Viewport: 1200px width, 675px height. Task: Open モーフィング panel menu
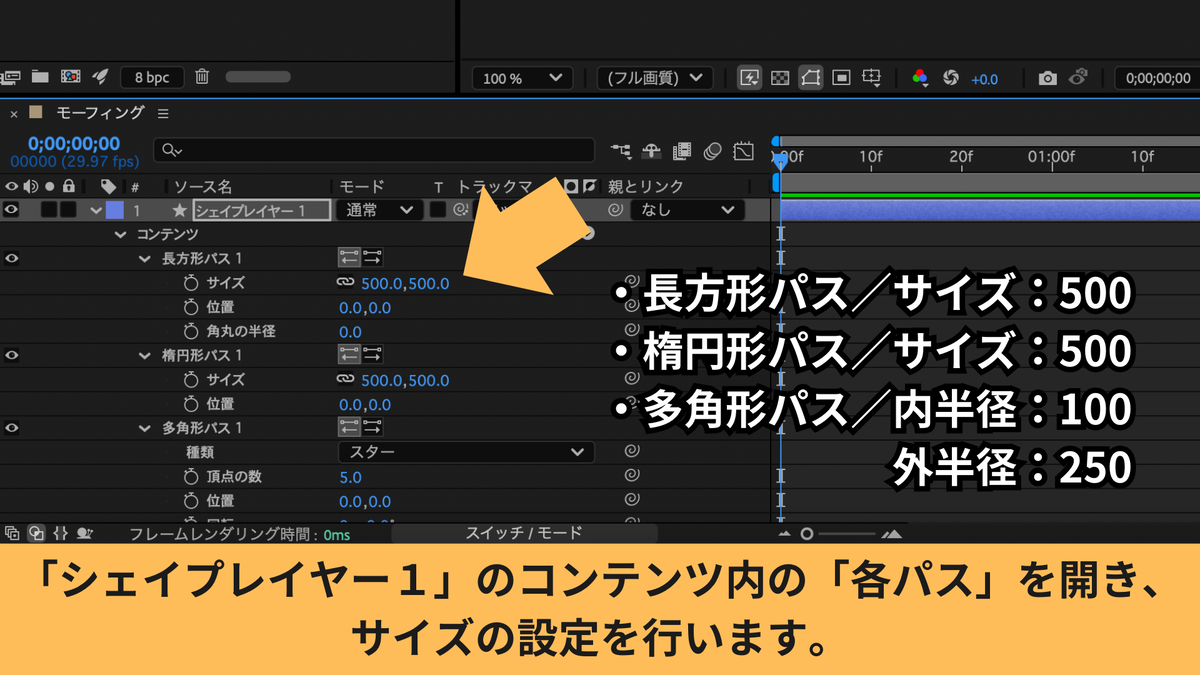(163, 113)
